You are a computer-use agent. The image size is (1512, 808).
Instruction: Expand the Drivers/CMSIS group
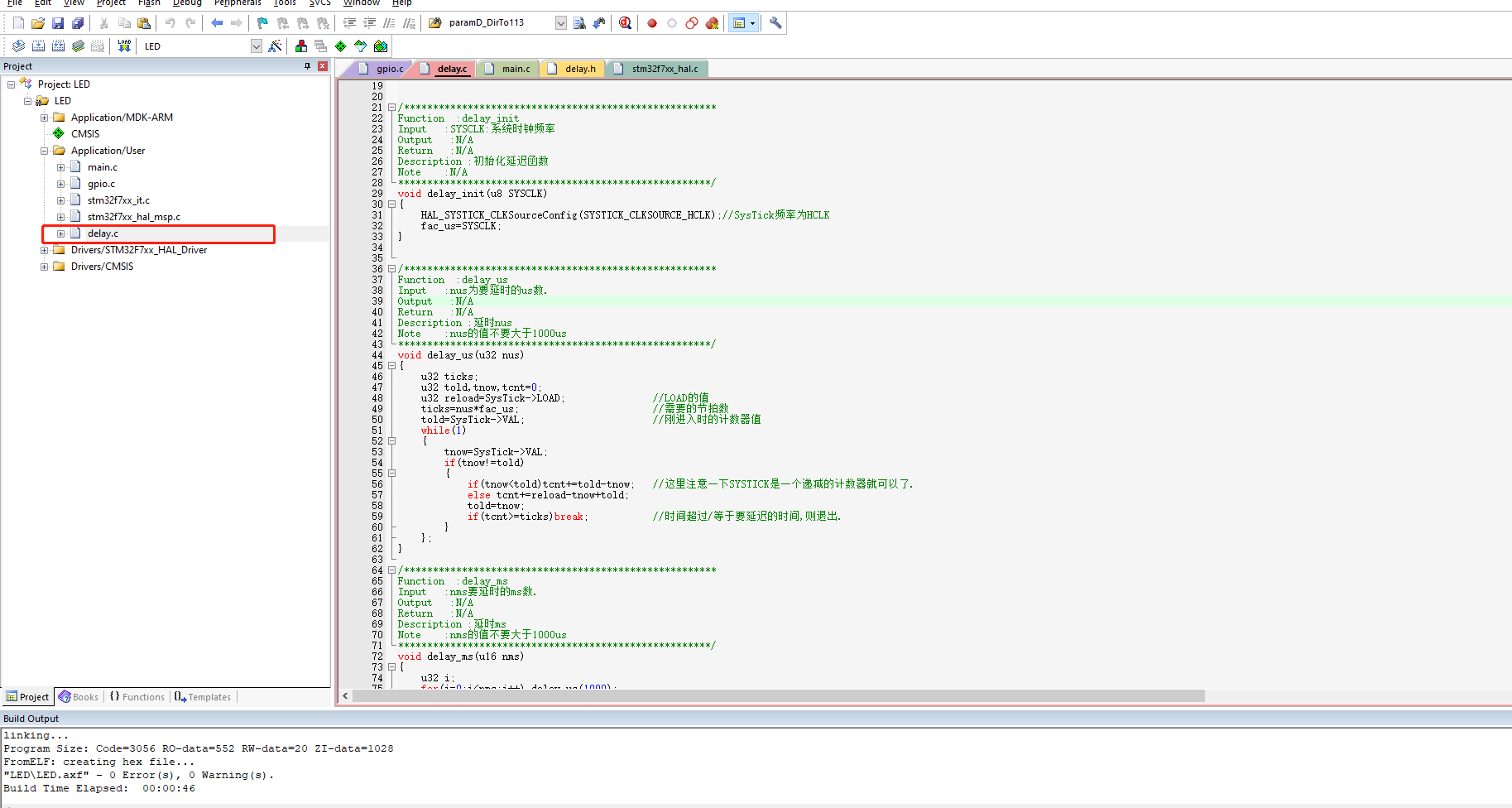pyautogui.click(x=43, y=266)
